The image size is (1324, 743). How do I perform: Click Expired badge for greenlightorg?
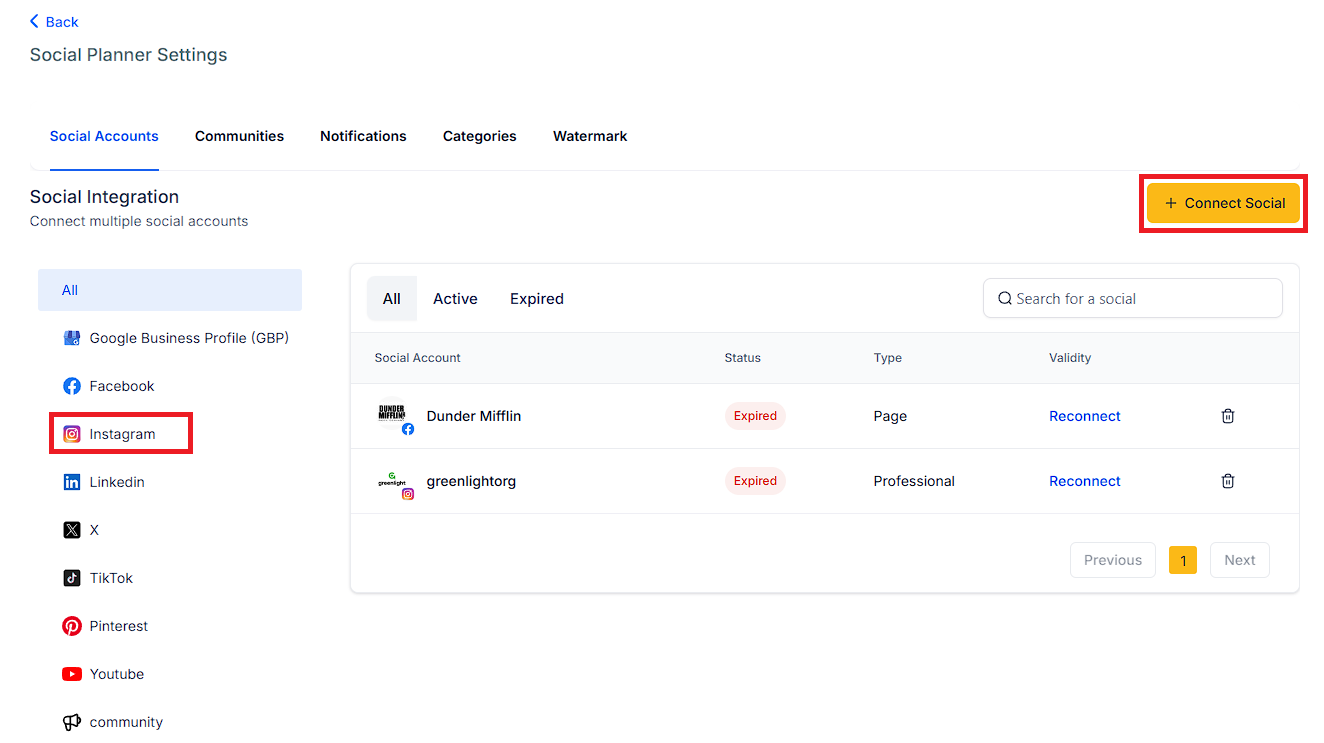pyautogui.click(x=755, y=481)
